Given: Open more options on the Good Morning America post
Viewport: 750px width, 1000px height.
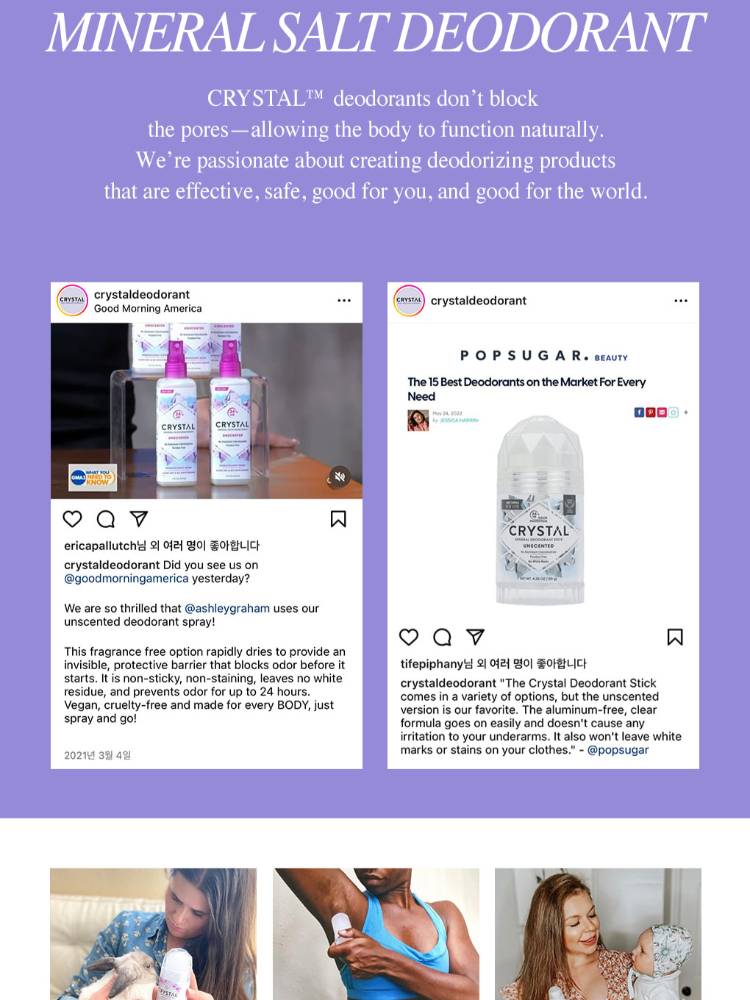Looking at the screenshot, I should [x=344, y=300].
